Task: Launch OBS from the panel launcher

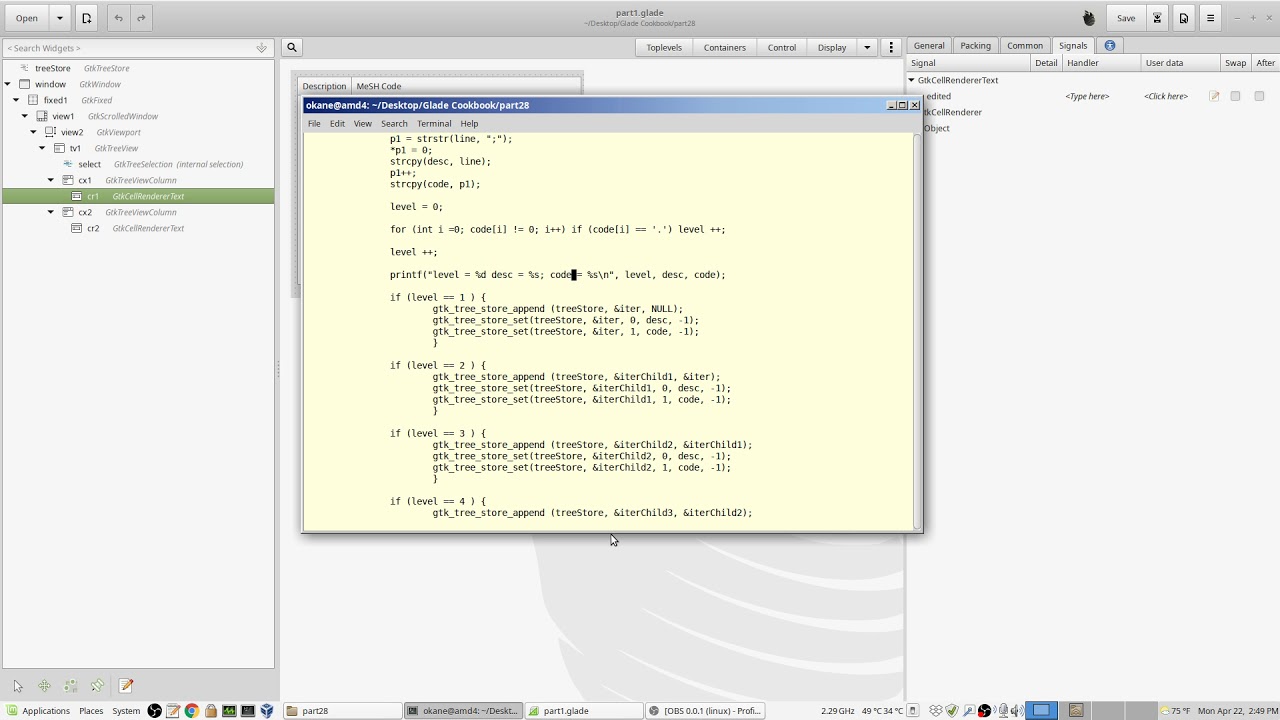Action: [155, 711]
